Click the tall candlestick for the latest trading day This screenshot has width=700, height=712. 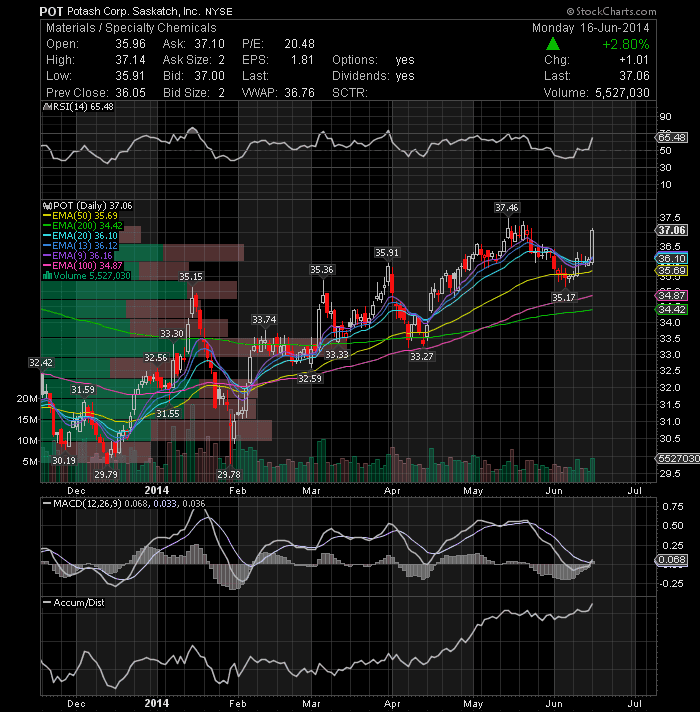(592, 246)
